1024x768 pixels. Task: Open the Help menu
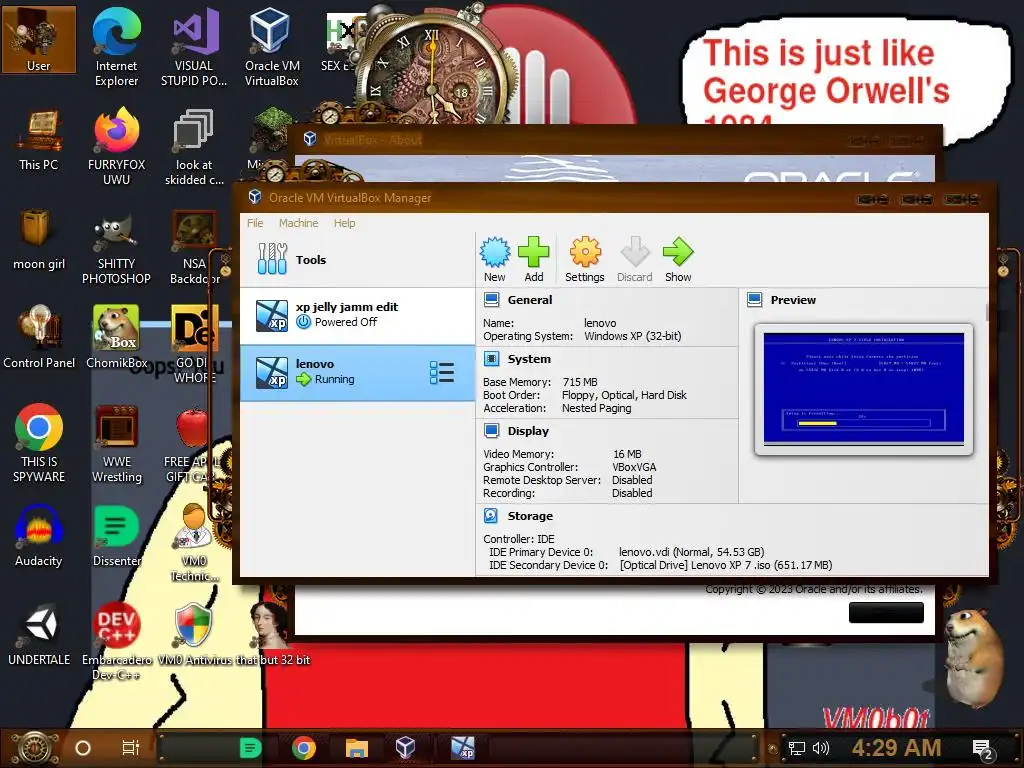pyautogui.click(x=344, y=223)
